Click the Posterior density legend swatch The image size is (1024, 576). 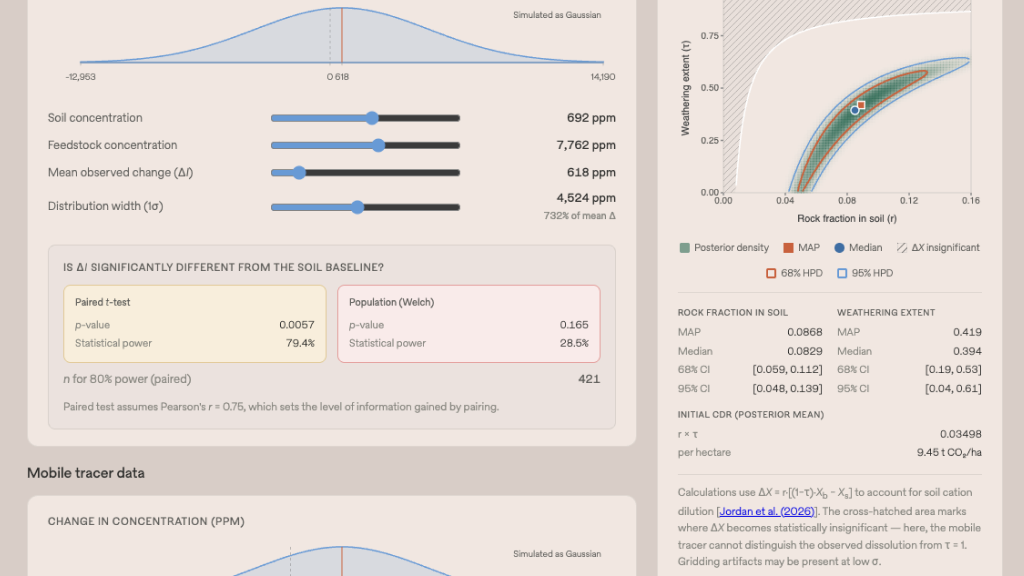(684, 248)
